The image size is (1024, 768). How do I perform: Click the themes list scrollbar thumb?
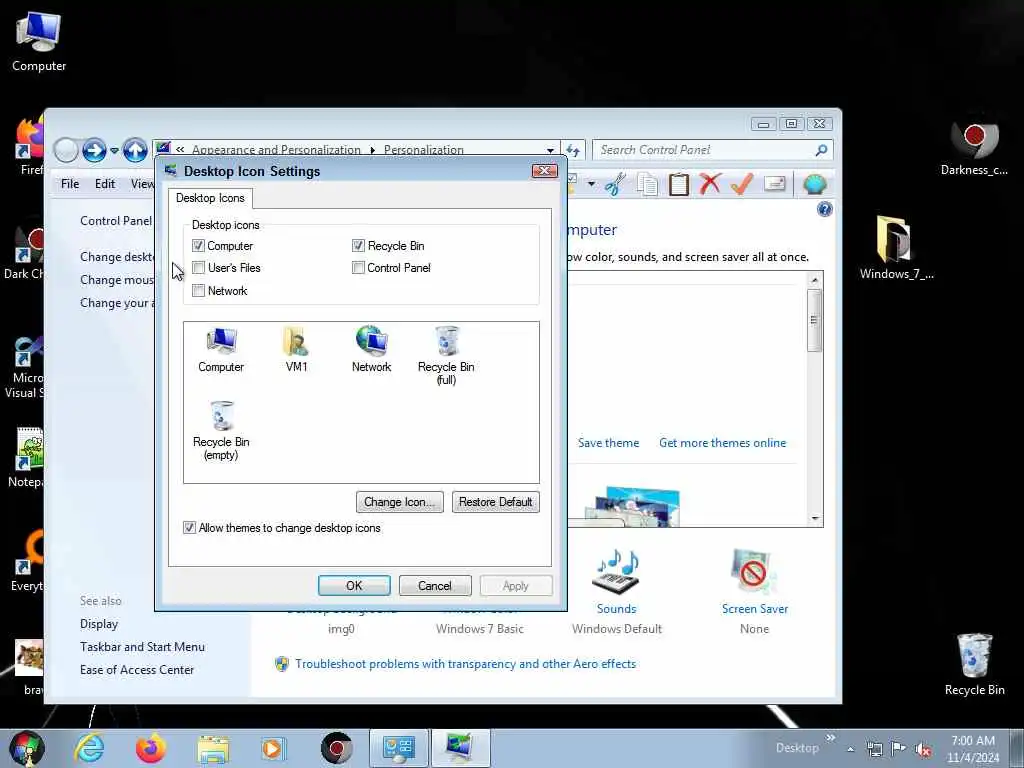814,320
